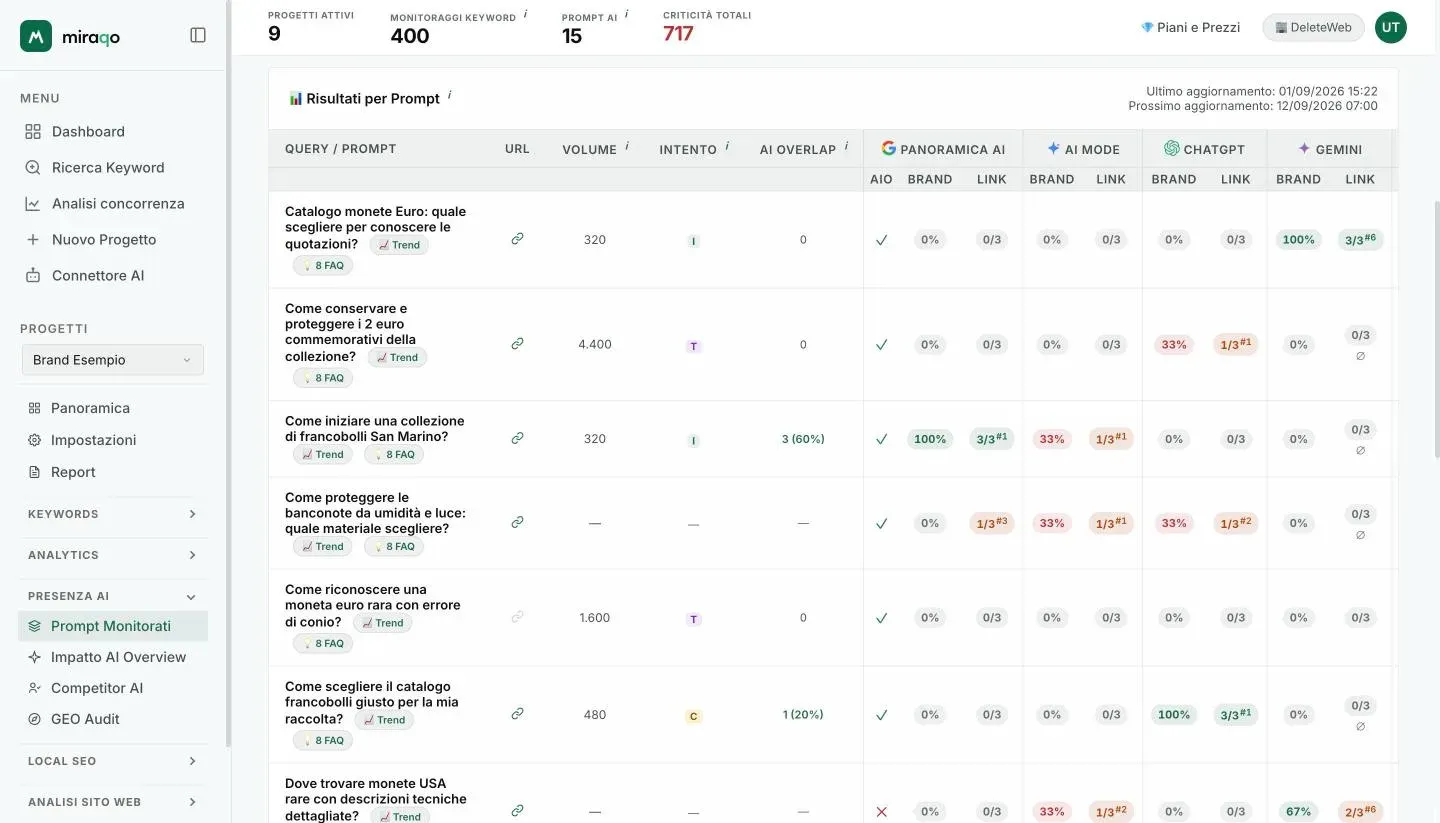Click the page vertical scrollbar
Viewport: 1440px width, 823px height.
1435,330
